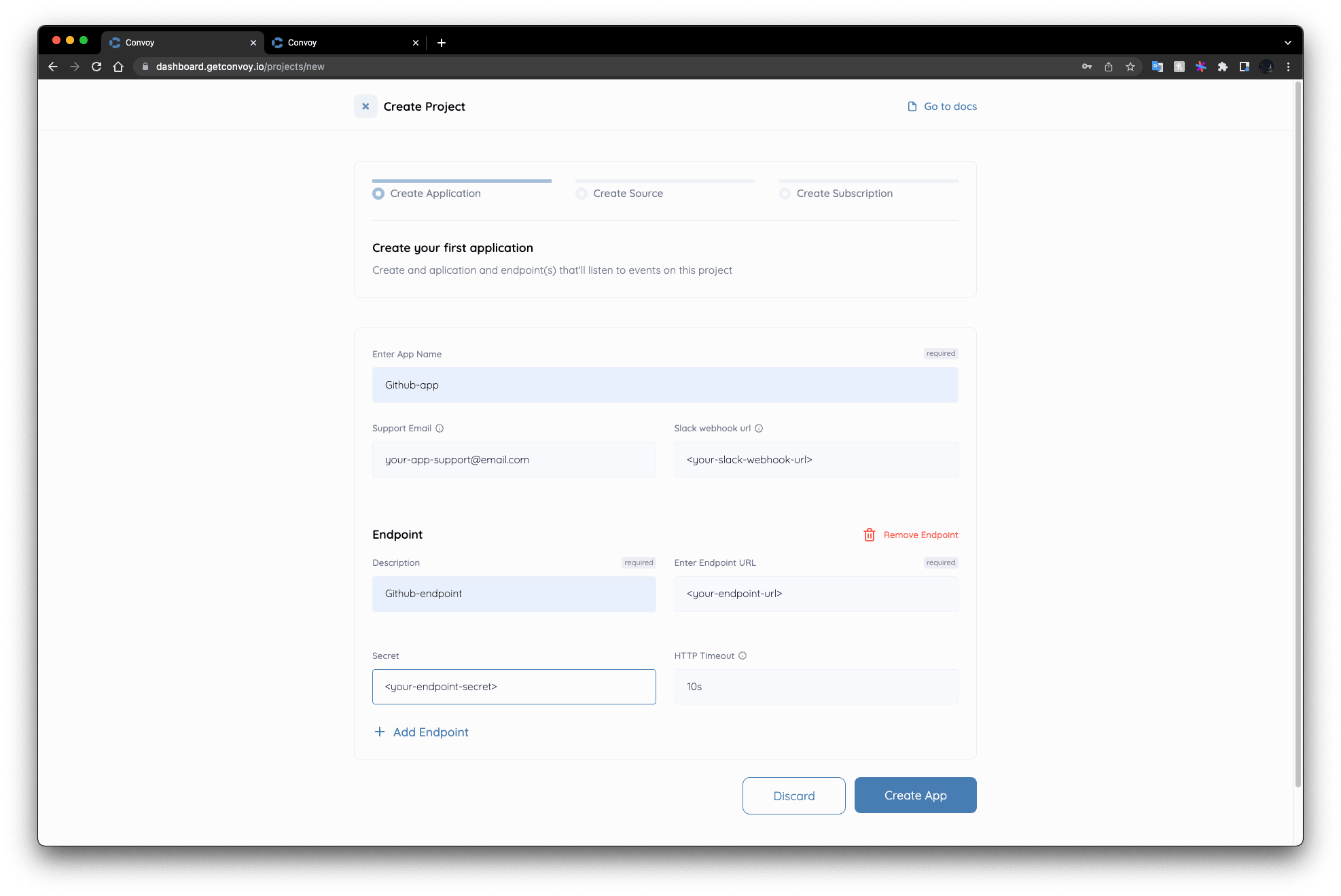The image size is (1341, 896).
Task: Reload the current page
Action: [96, 67]
